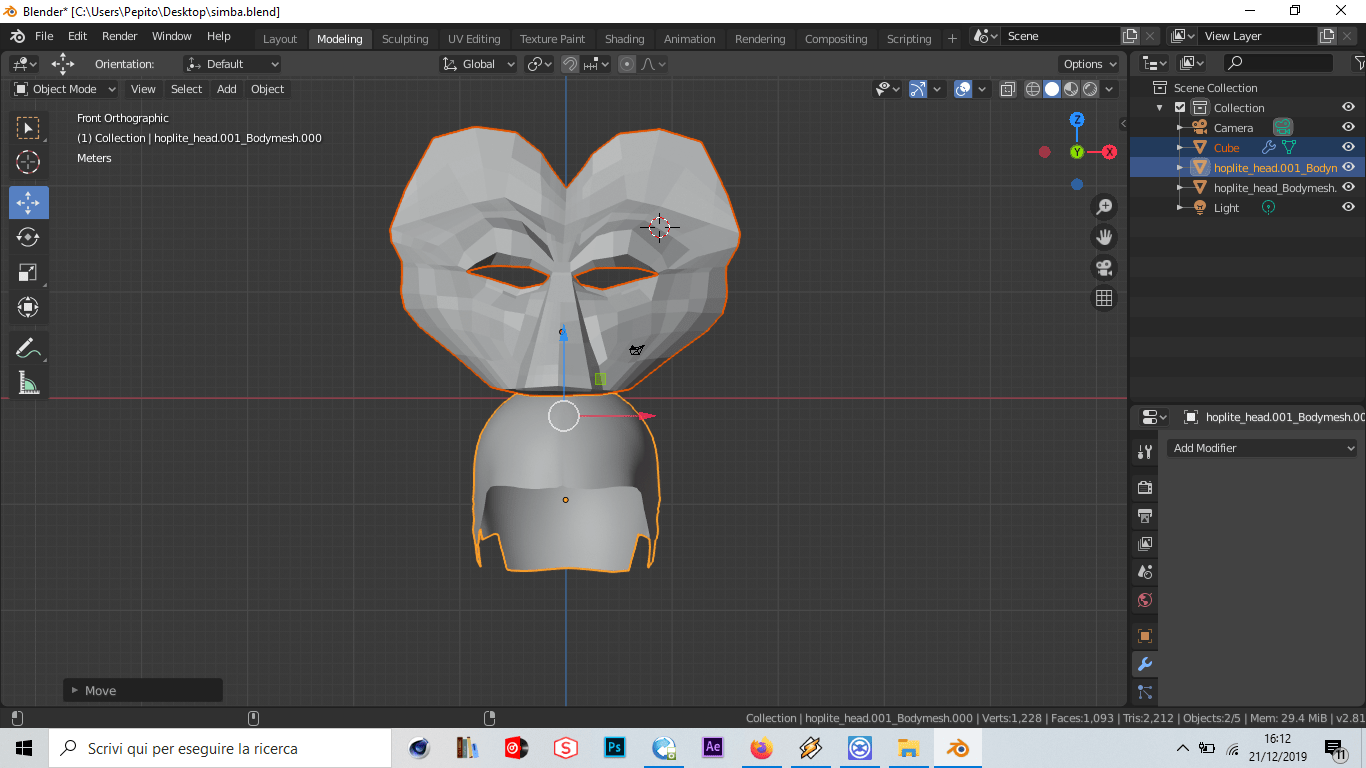Screen dimensions: 1366x768
Task: Open the Output properties tab
Action: pyautogui.click(x=1145, y=516)
